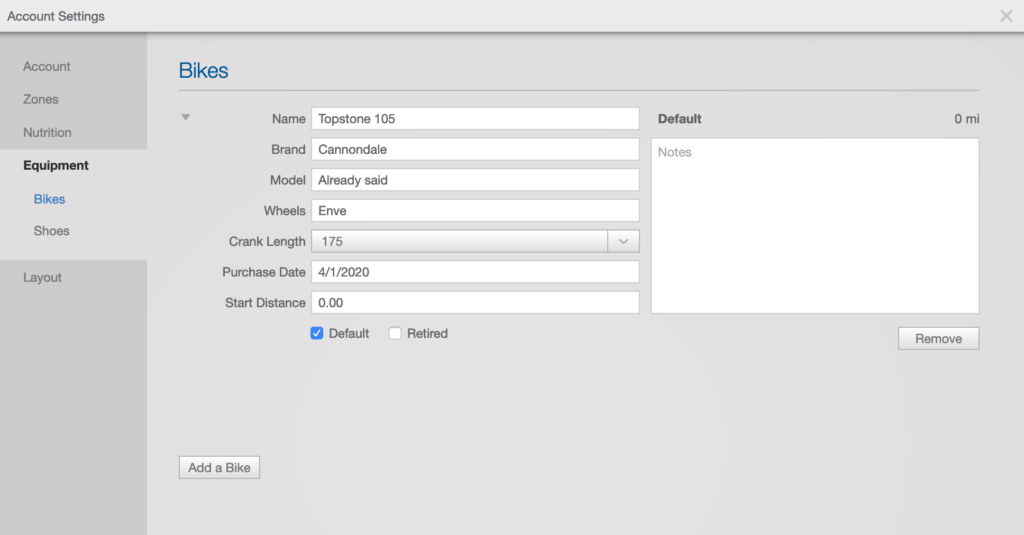Click the Purchase Date field

coord(475,272)
